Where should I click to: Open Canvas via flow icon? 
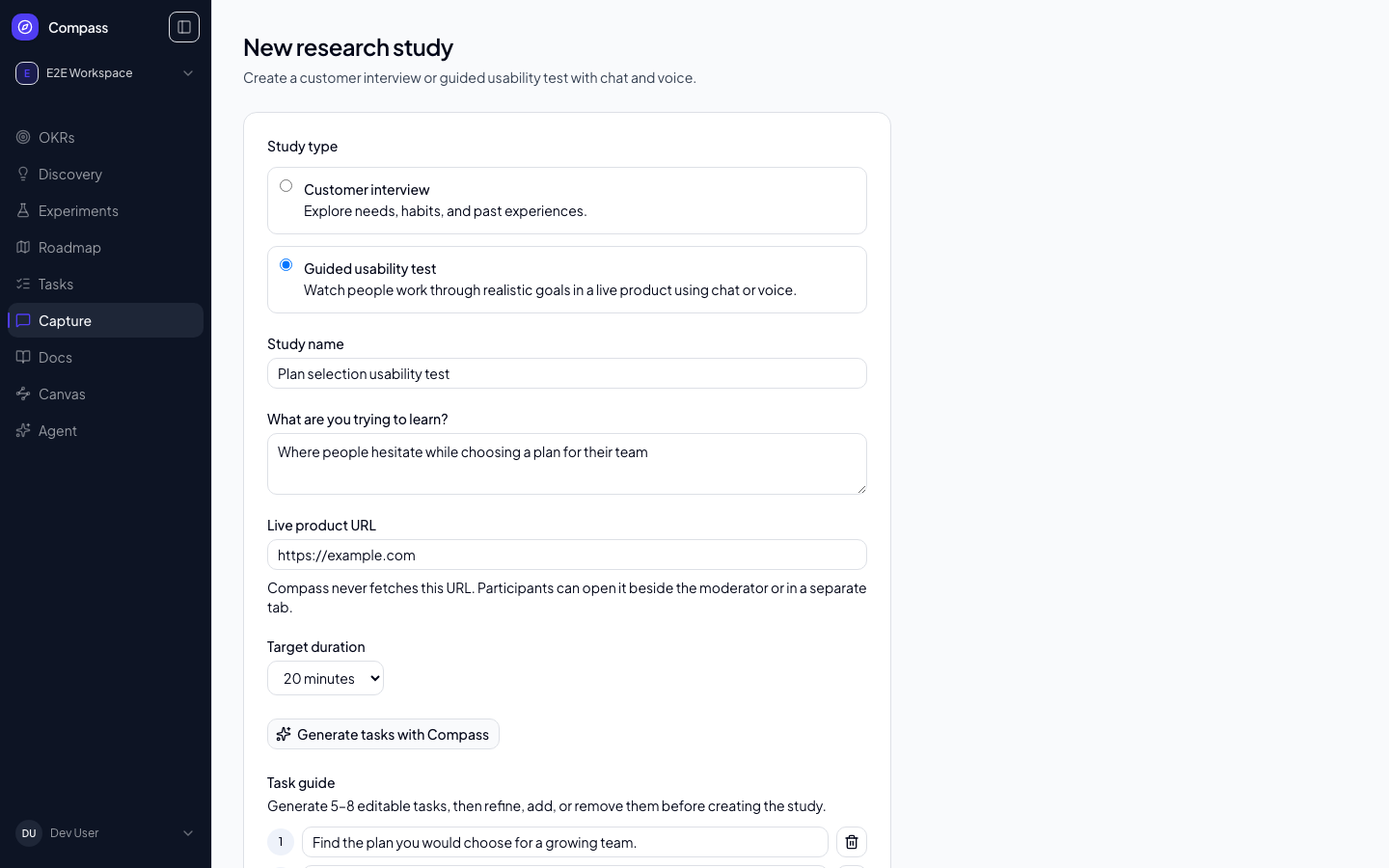click(x=23, y=393)
